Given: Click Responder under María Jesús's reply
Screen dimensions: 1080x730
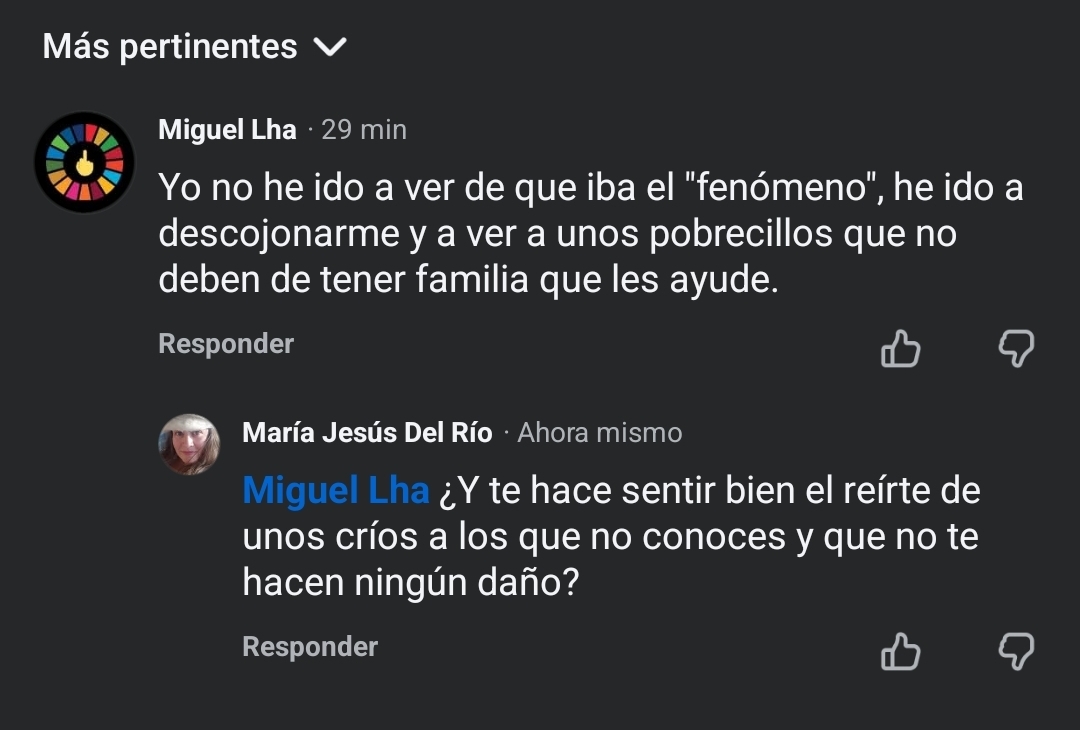Looking at the screenshot, I should tap(310, 647).
